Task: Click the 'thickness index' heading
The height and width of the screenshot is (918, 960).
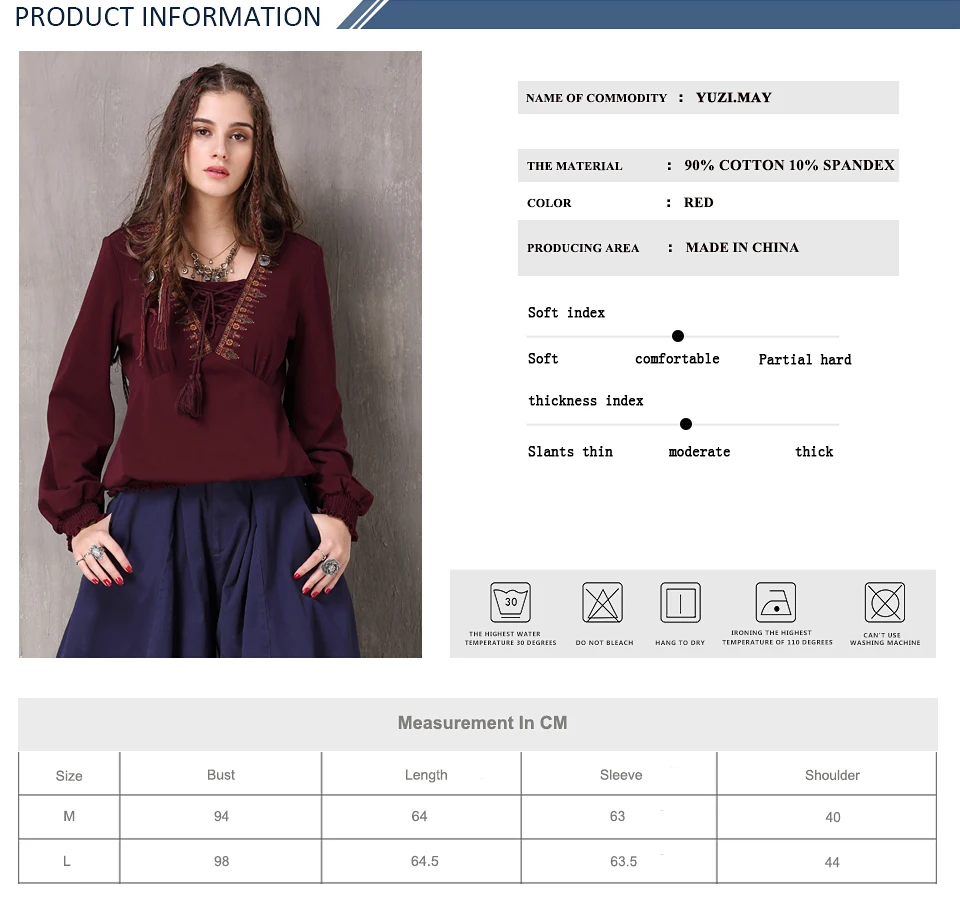Action: point(586,401)
